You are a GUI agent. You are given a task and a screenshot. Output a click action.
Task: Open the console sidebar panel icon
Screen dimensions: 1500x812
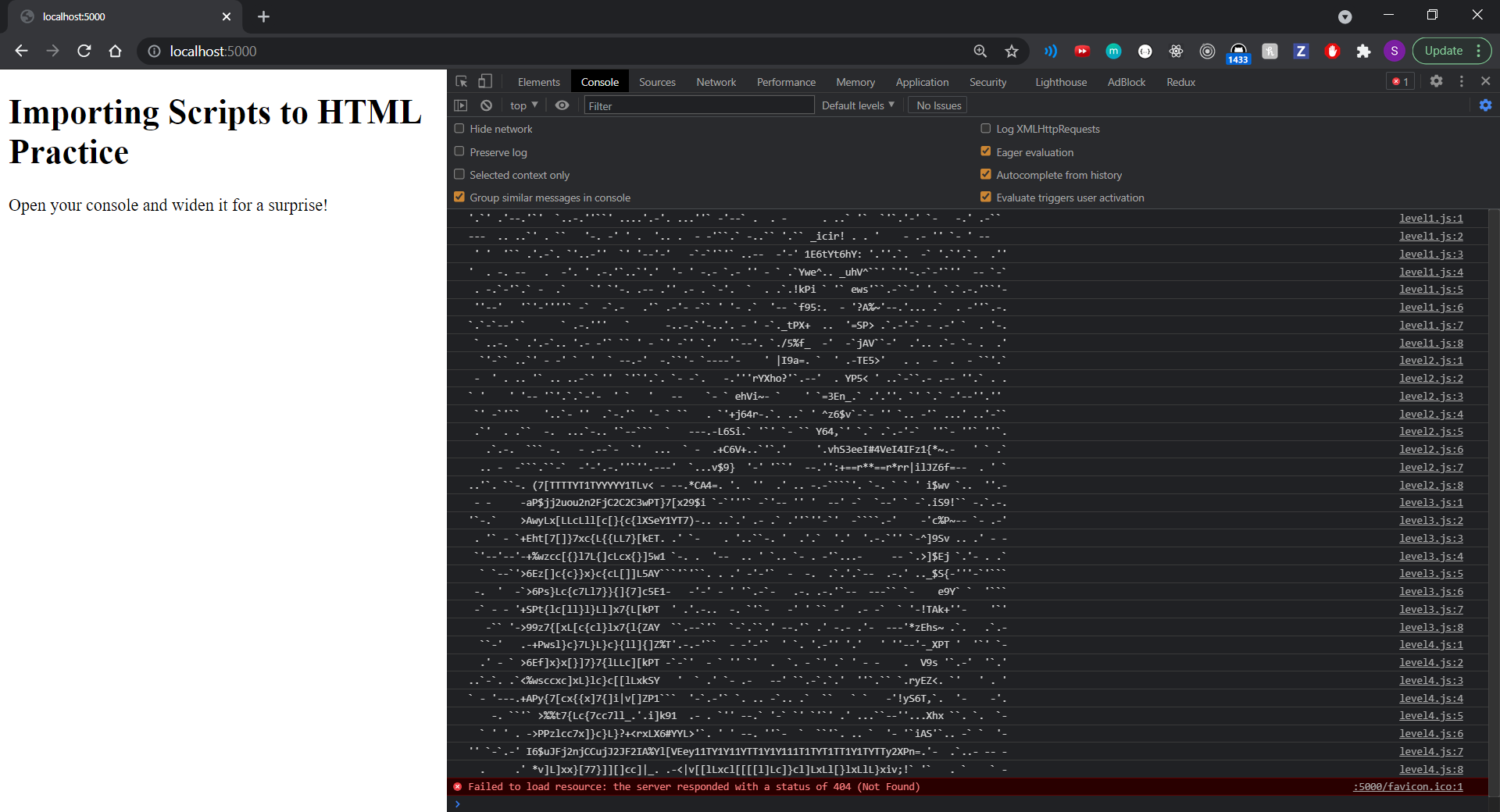[x=460, y=105]
